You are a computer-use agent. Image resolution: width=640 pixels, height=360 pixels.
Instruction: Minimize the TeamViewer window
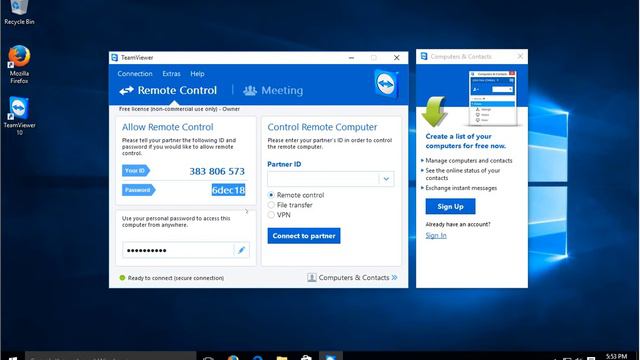(351, 58)
